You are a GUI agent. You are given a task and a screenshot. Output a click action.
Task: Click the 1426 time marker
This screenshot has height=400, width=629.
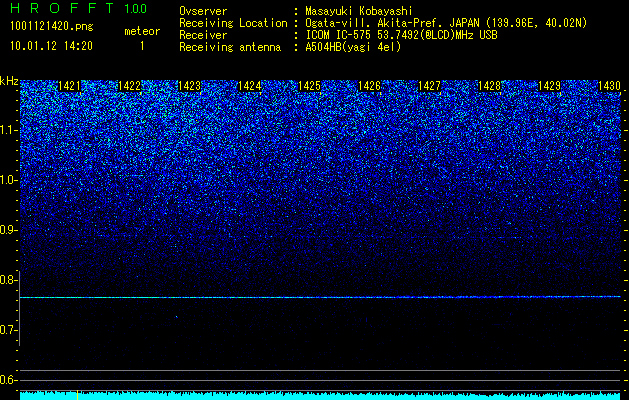[x=369, y=86]
